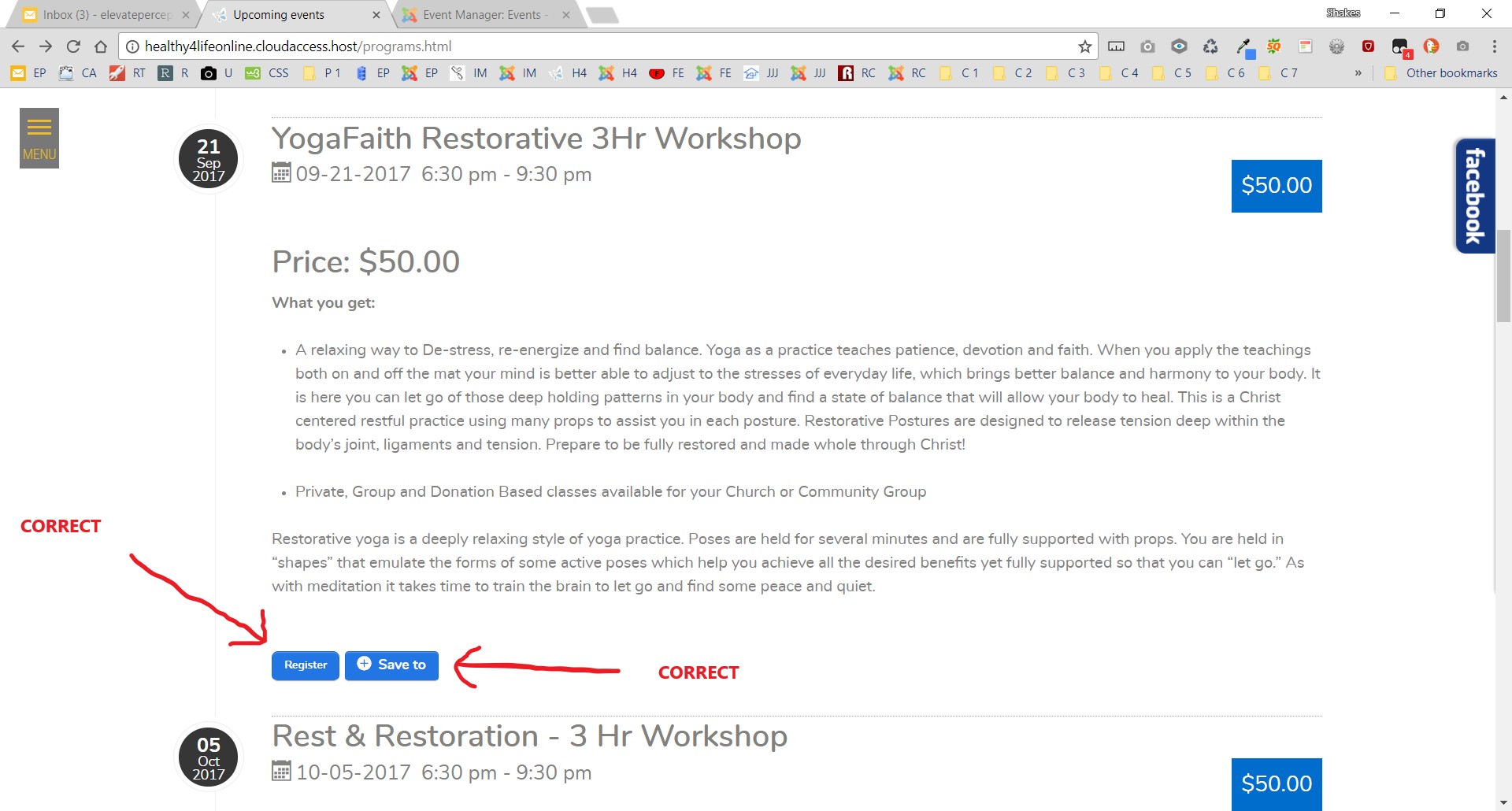Click the browser back arrow
Viewport: 1512px width, 811px height.
(18, 46)
